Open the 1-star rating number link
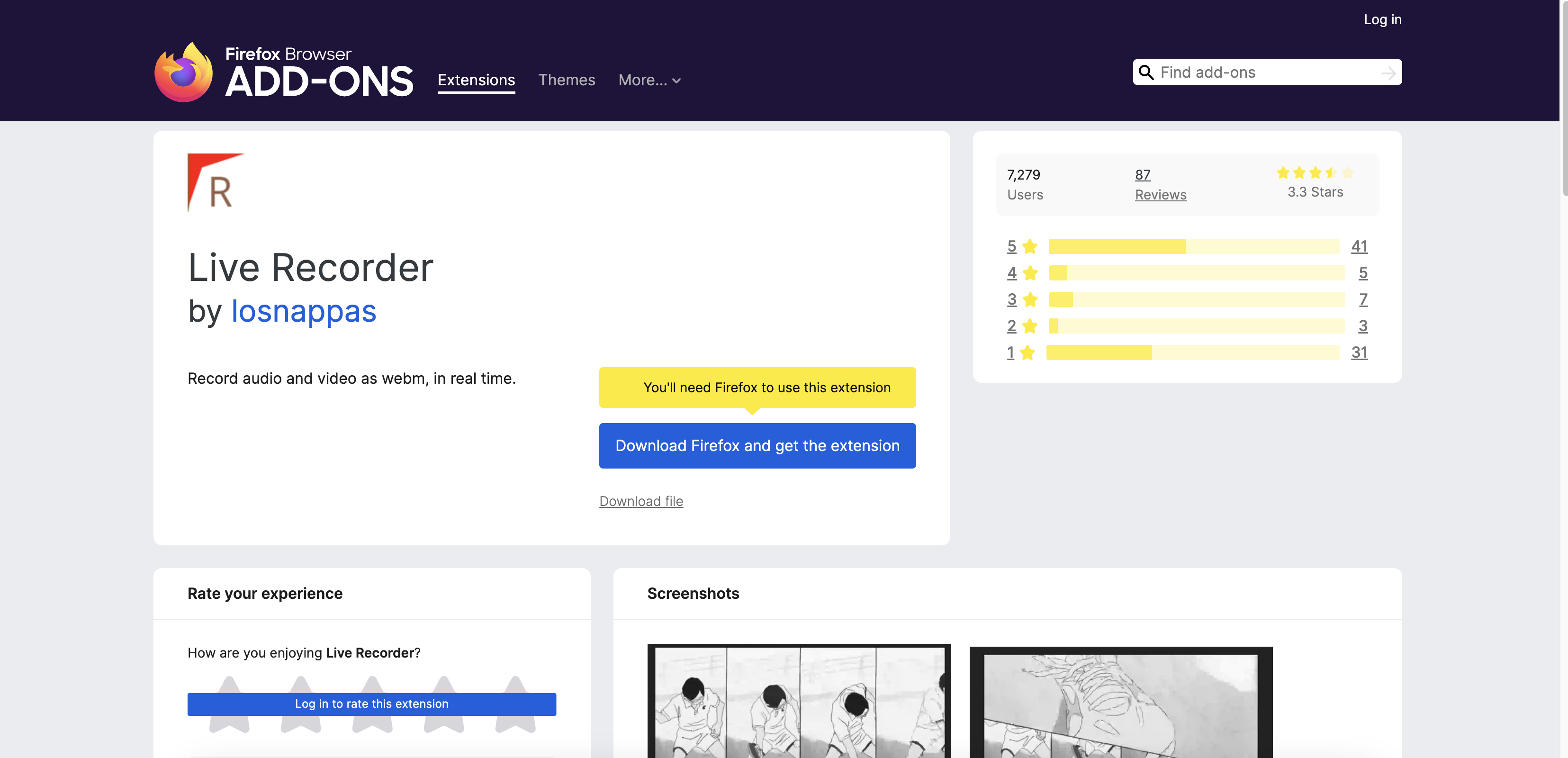This screenshot has height=758, width=1568. (1010, 352)
